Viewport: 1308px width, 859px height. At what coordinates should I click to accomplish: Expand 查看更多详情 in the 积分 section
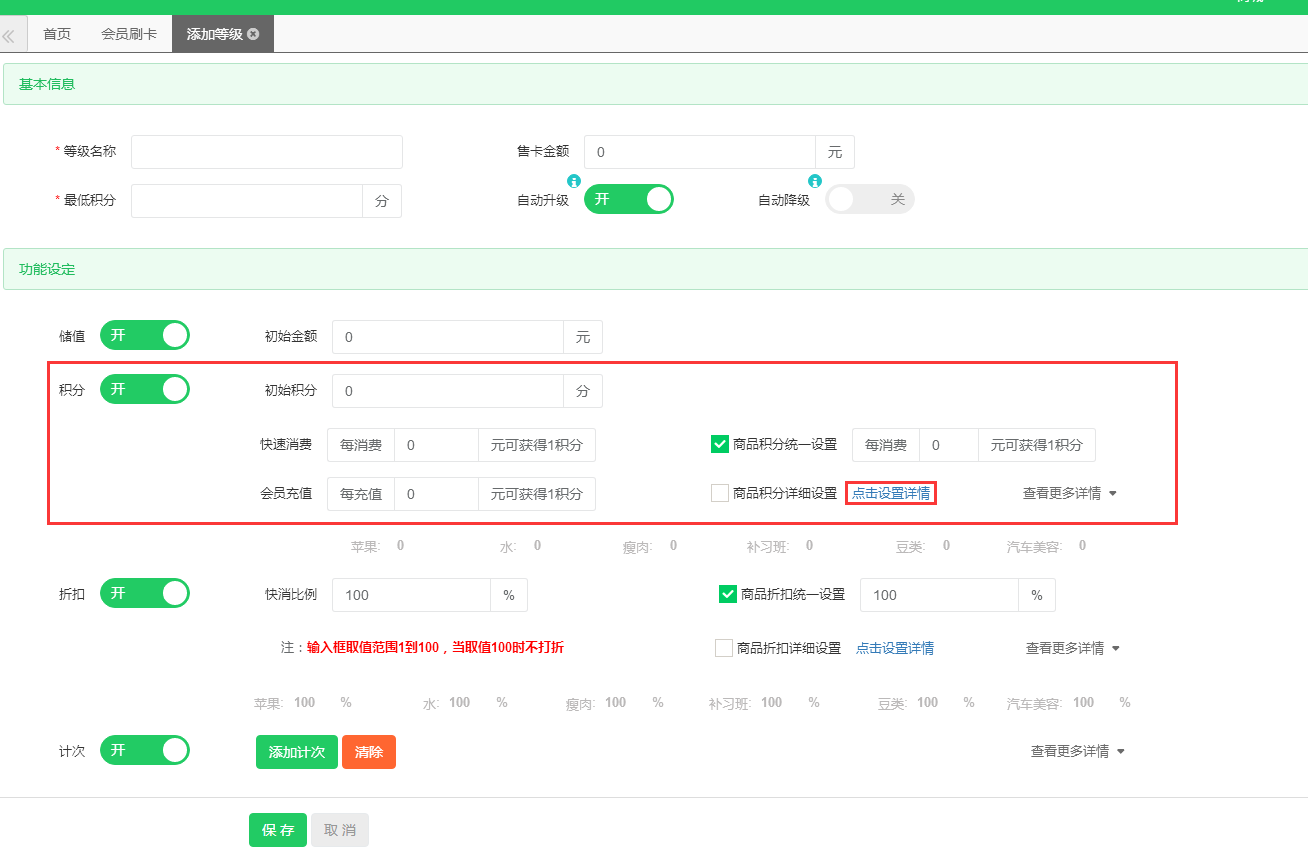coord(1069,493)
